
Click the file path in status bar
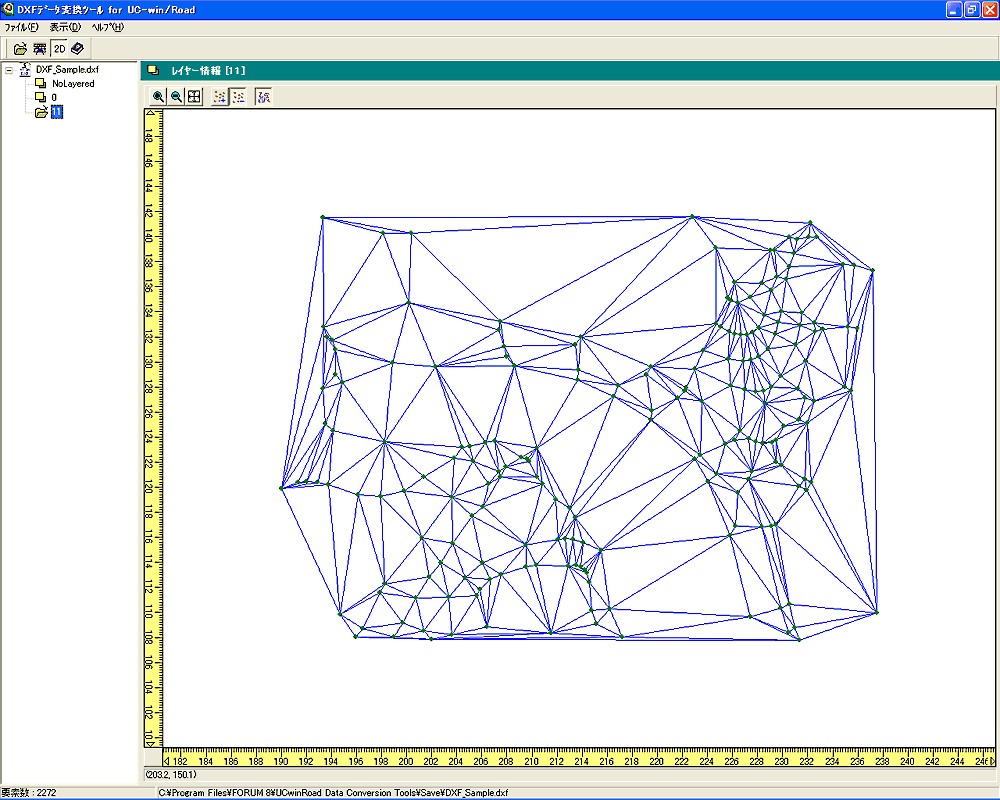[x=334, y=793]
